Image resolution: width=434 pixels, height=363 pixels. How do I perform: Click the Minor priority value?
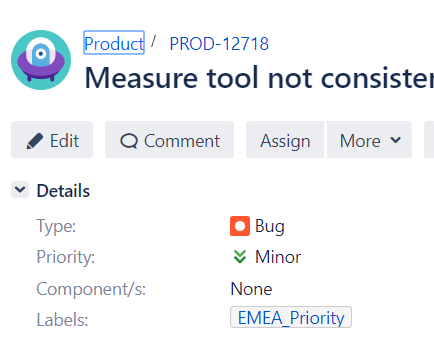pos(278,257)
